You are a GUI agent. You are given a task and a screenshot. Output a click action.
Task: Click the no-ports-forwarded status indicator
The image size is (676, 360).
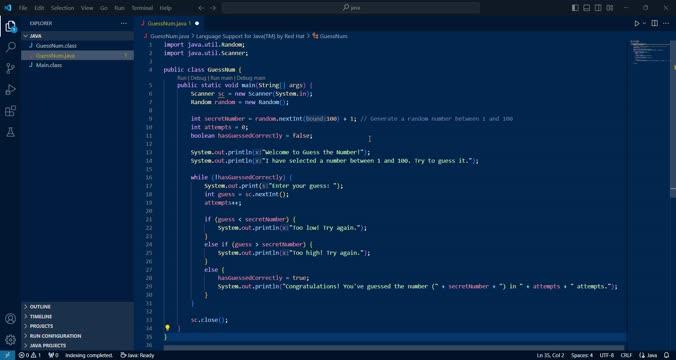point(53,355)
